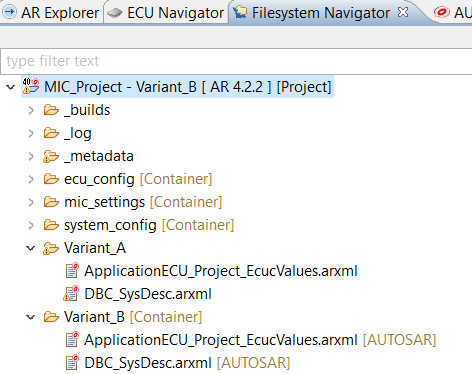Click DBC_SysDesc.arxml warning file icon under Variant_A
The height and width of the screenshot is (374, 472).
coord(71,294)
